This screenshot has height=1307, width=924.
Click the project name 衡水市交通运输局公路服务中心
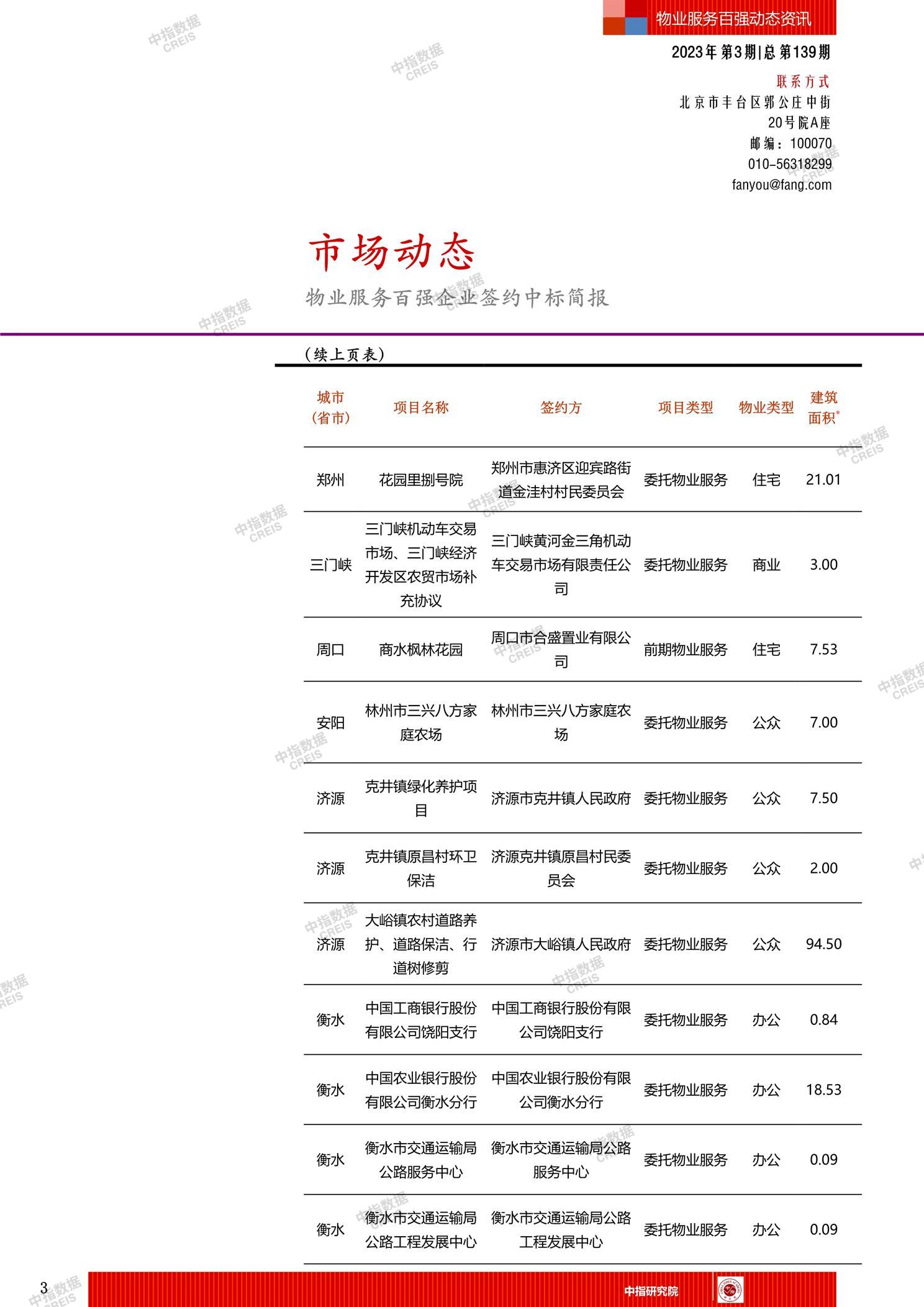(421, 1160)
